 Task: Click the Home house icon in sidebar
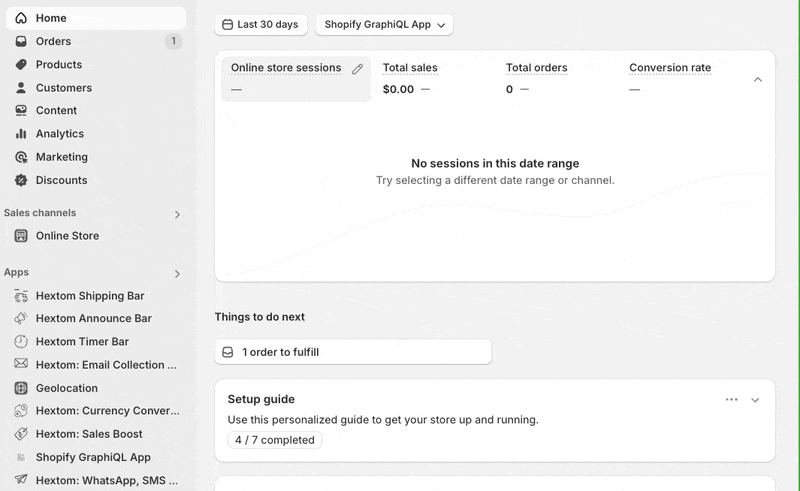point(21,18)
